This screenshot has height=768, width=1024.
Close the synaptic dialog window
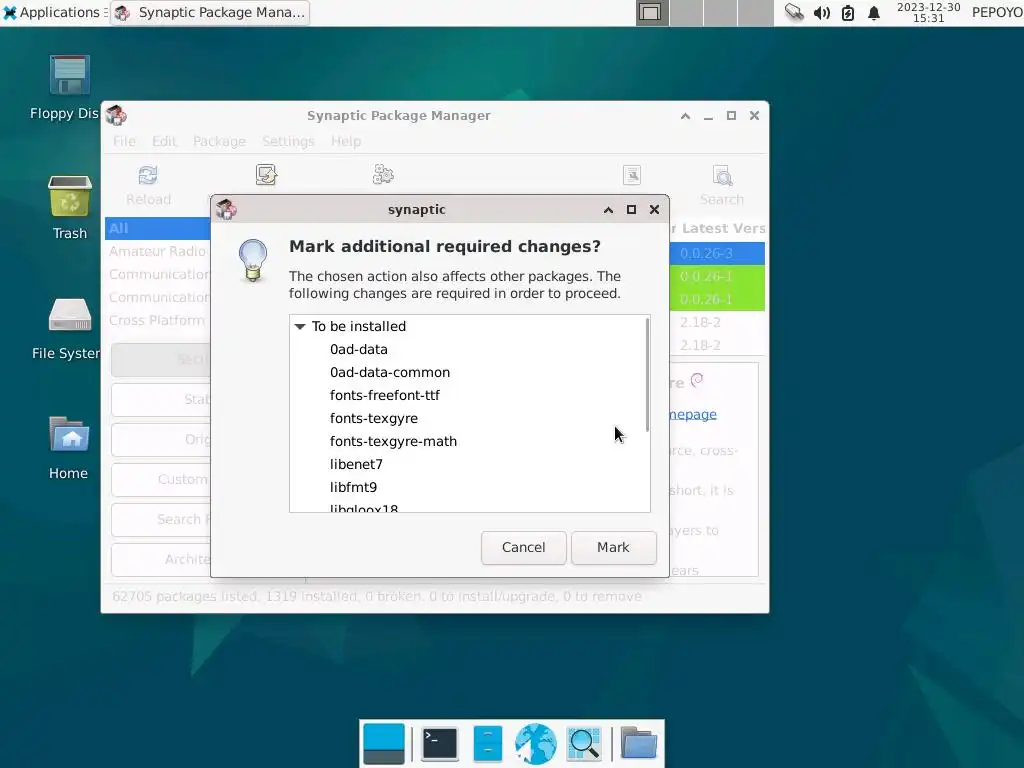click(x=654, y=210)
